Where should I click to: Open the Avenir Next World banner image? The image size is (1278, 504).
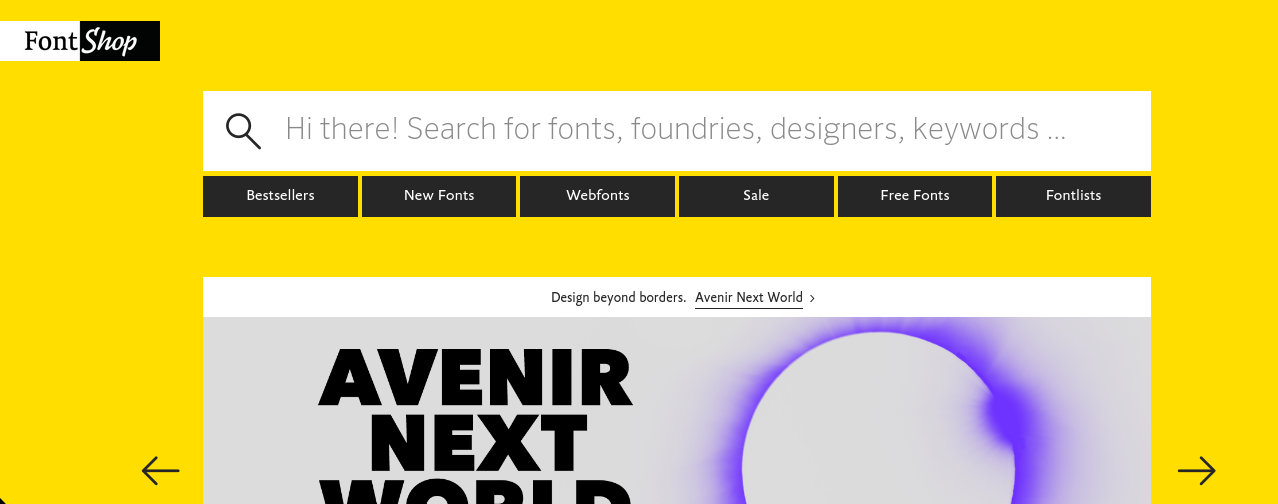pyautogui.click(x=677, y=411)
